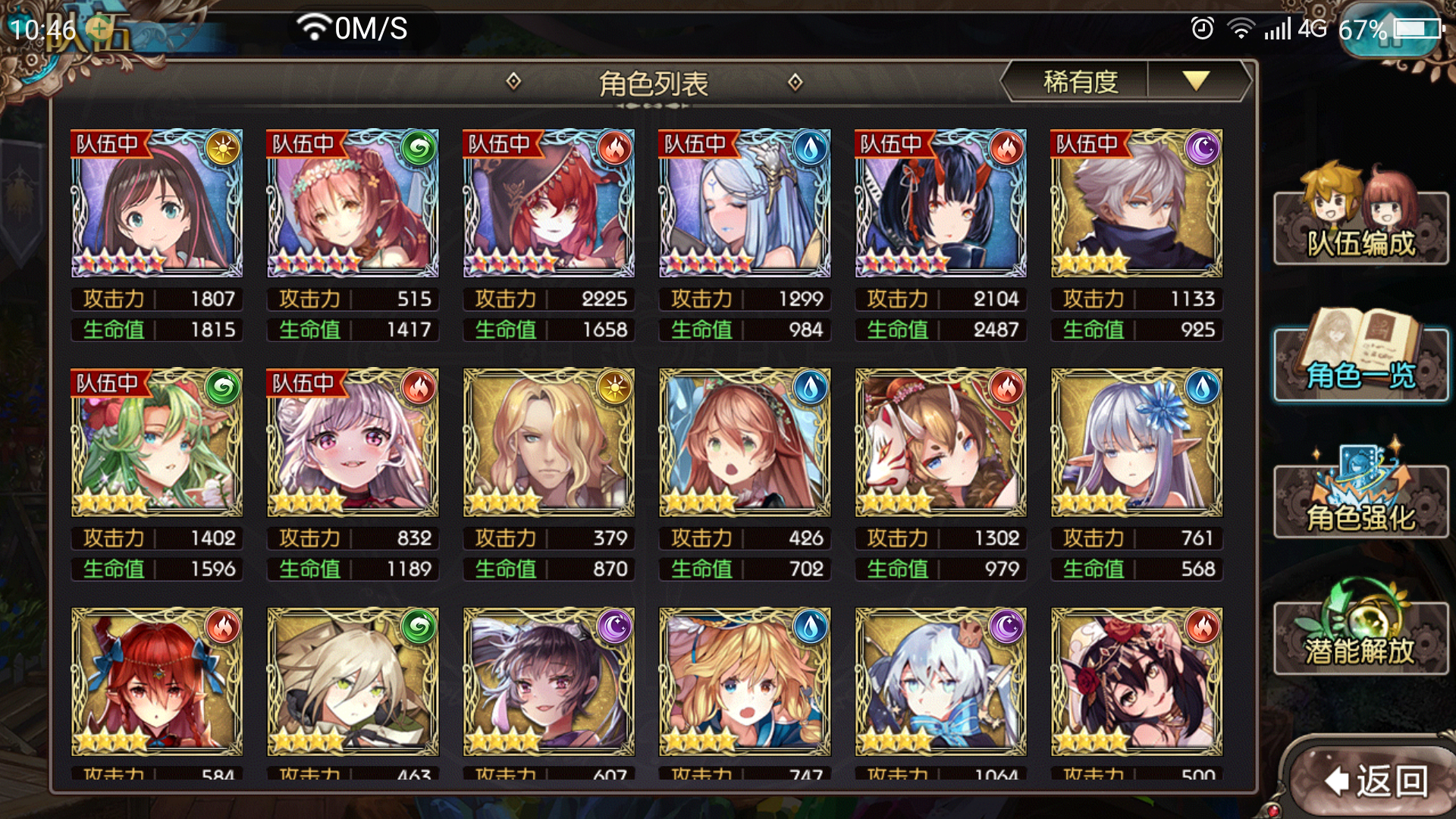1456x819 pixels.
Task: Click 稀有度 rarity sort label
Action: [1080, 81]
